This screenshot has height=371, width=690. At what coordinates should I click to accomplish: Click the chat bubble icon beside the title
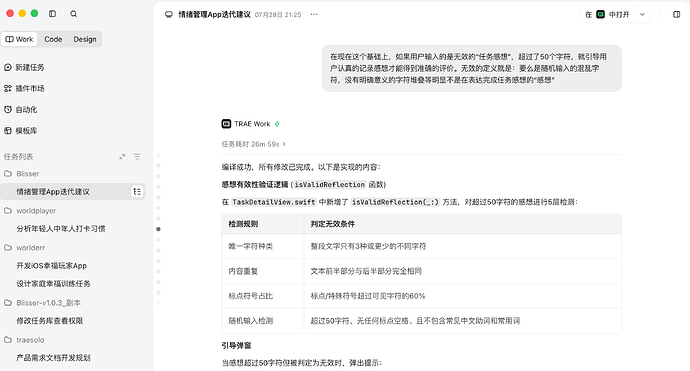click(x=169, y=15)
